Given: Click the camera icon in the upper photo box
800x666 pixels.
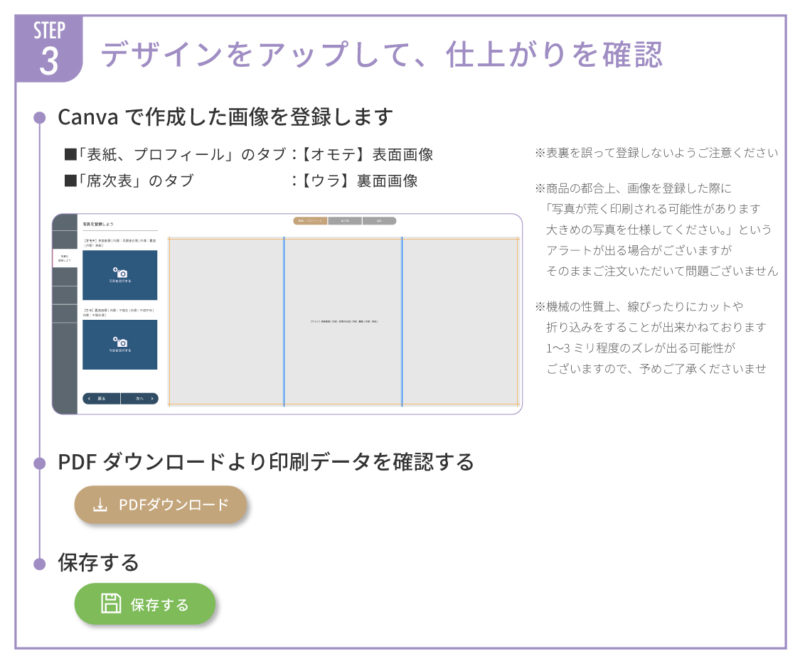Looking at the screenshot, I should click(x=119, y=272).
